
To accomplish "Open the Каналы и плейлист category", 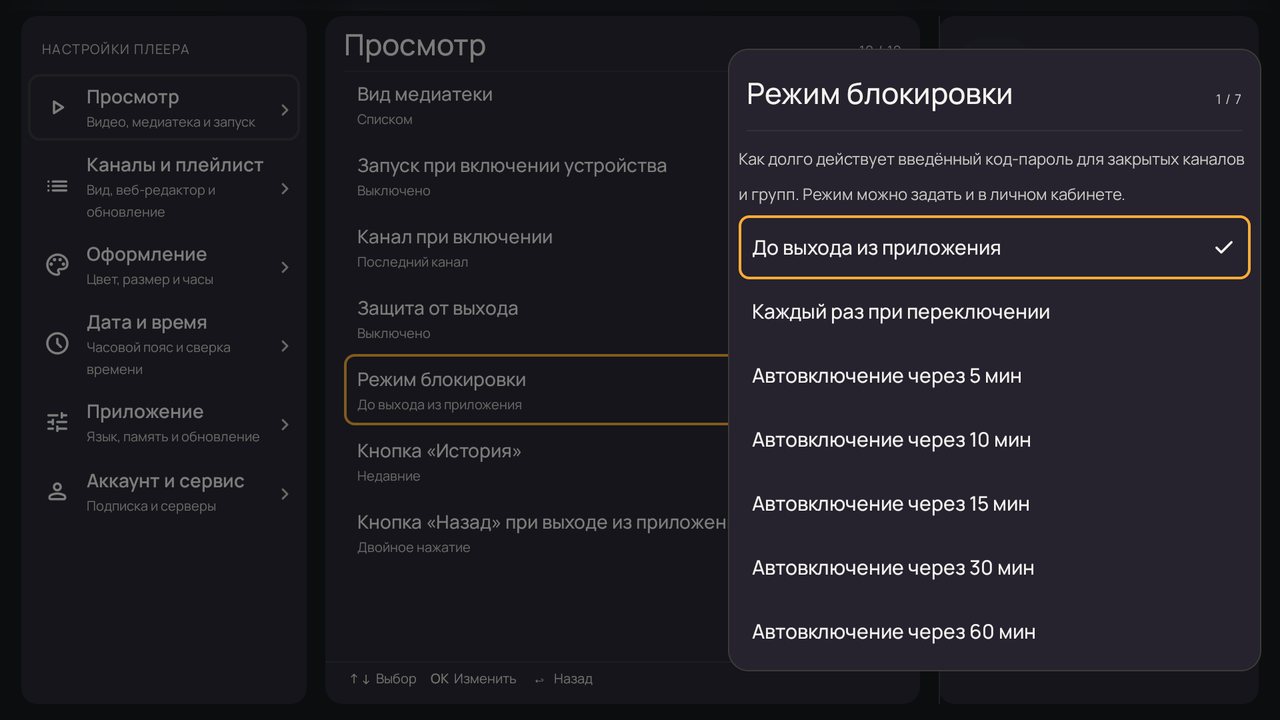I will (x=164, y=187).
